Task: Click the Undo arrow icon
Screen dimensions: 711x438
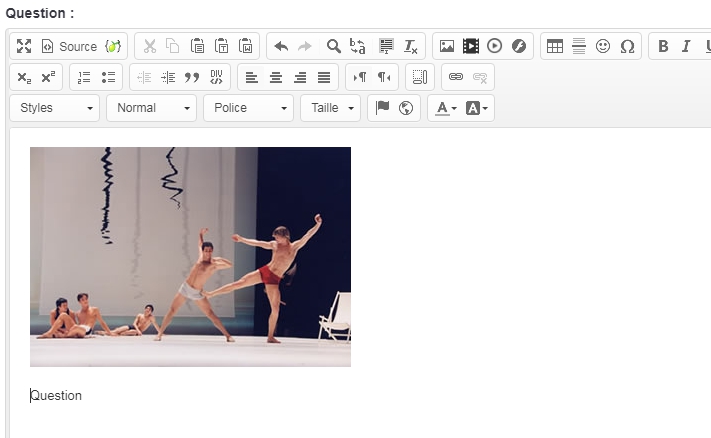Action: pyautogui.click(x=281, y=47)
